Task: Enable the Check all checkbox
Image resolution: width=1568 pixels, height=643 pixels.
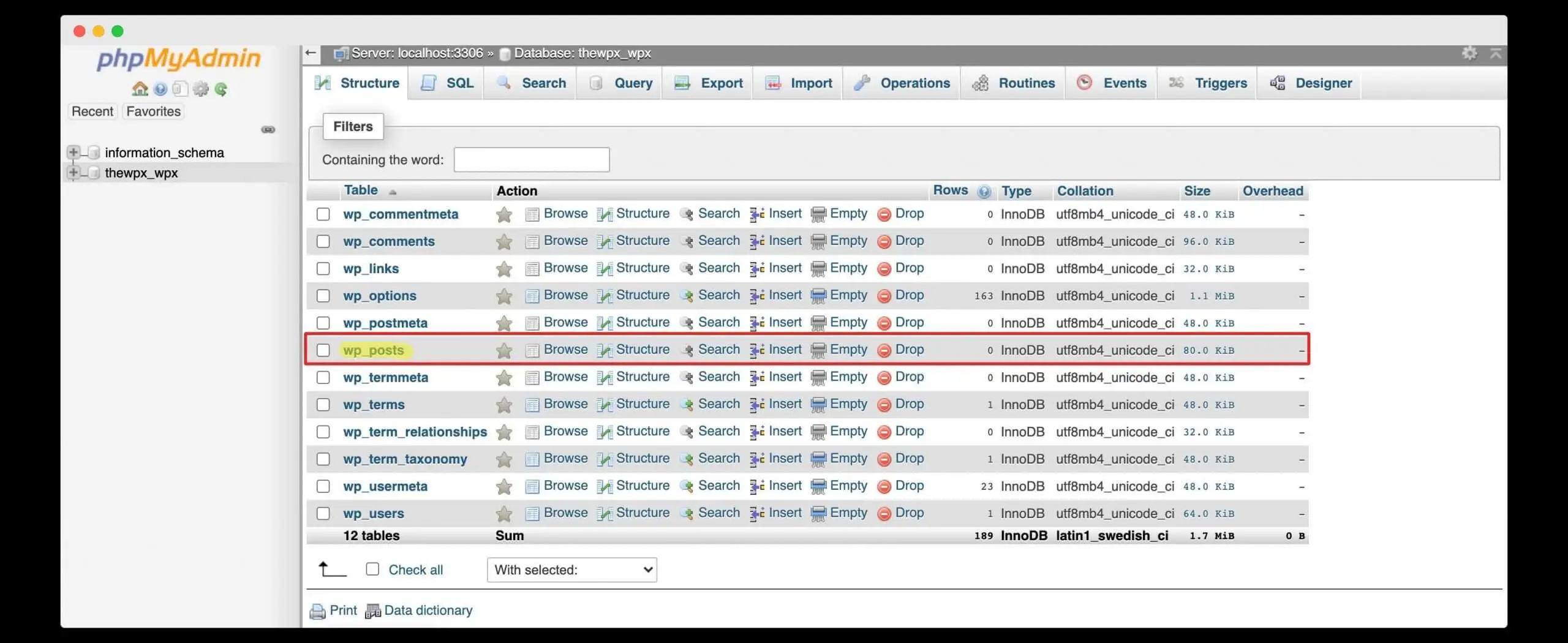Action: (371, 569)
